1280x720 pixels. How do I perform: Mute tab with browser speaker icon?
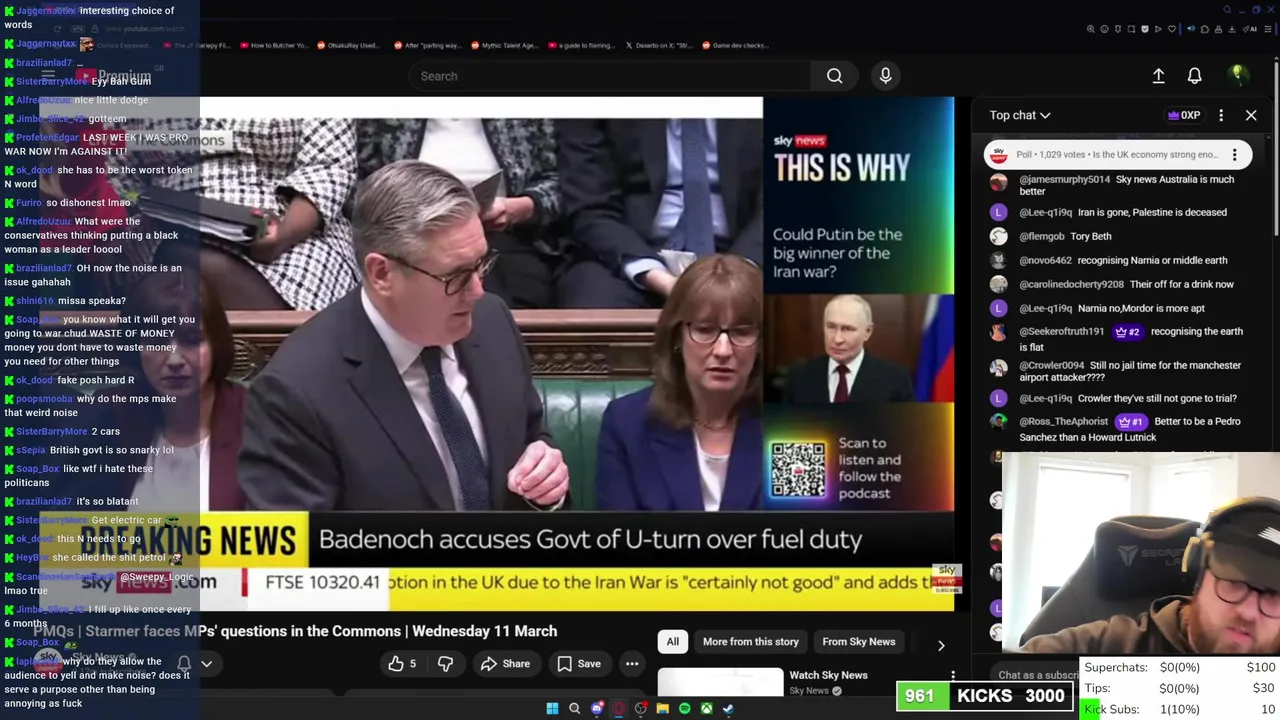[1191, 29]
